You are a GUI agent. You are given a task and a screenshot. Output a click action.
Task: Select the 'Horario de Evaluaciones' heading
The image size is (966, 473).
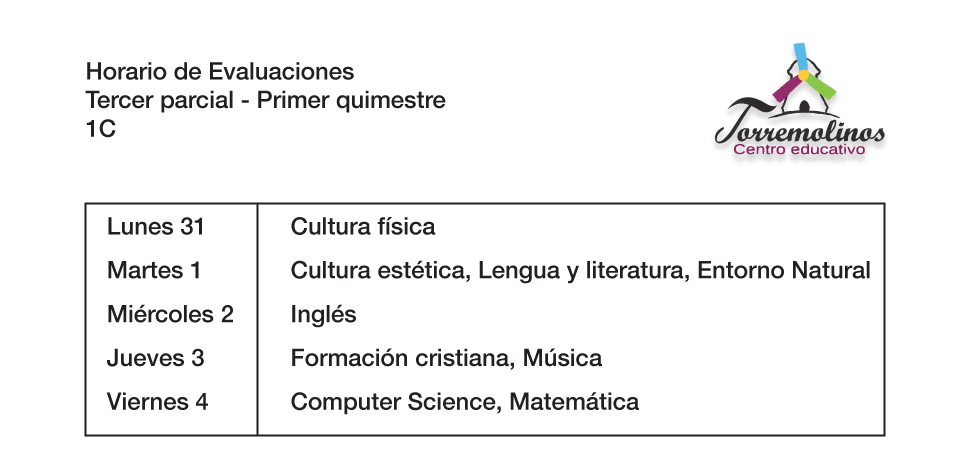point(220,71)
